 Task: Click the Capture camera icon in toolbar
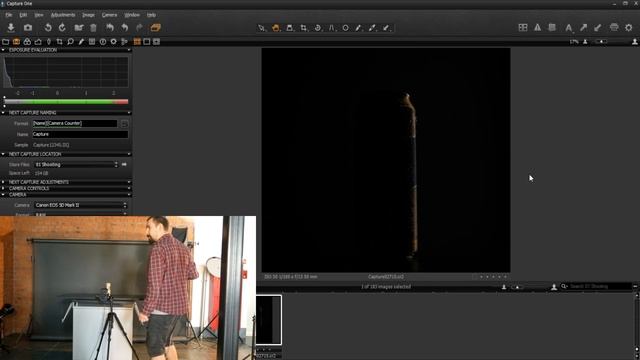coord(28,27)
